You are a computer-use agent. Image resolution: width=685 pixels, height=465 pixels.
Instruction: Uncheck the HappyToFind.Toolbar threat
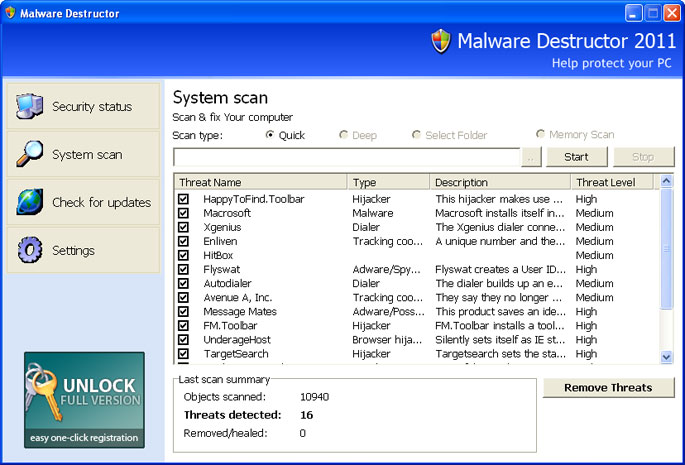pyautogui.click(x=183, y=199)
